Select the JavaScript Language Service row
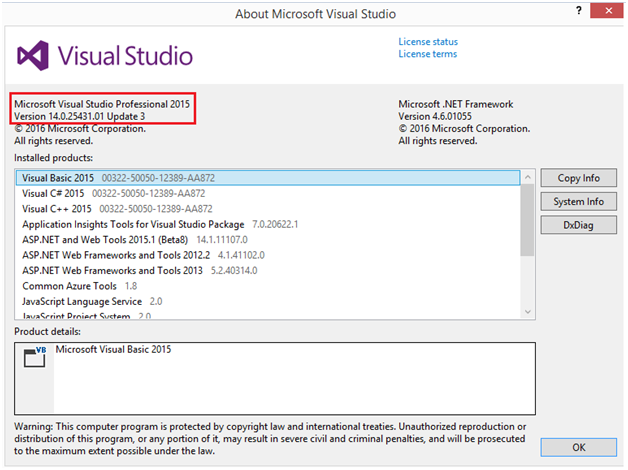The height and width of the screenshot is (470, 628). pyautogui.click(x=268, y=301)
